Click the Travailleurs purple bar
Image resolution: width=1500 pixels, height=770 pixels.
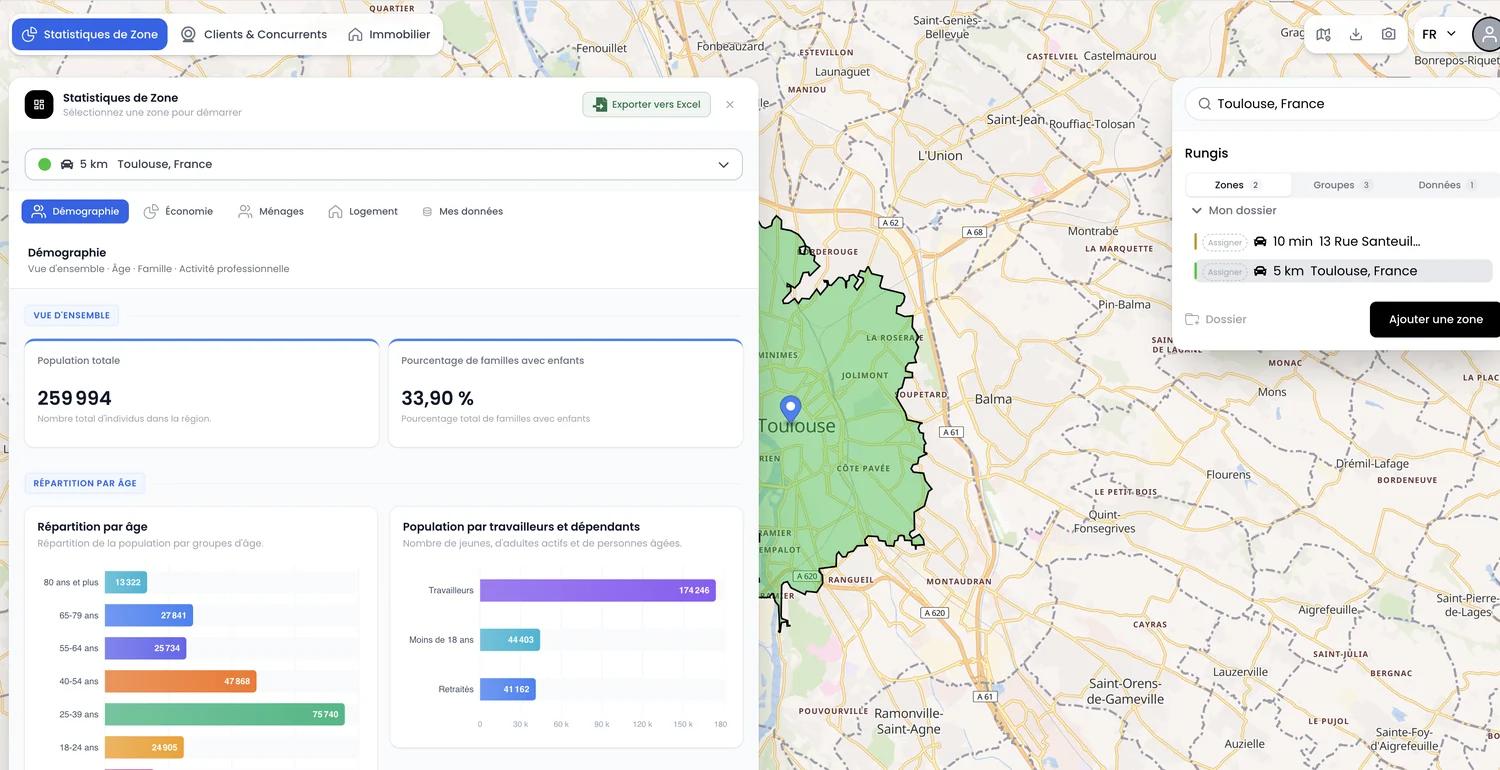coord(598,590)
